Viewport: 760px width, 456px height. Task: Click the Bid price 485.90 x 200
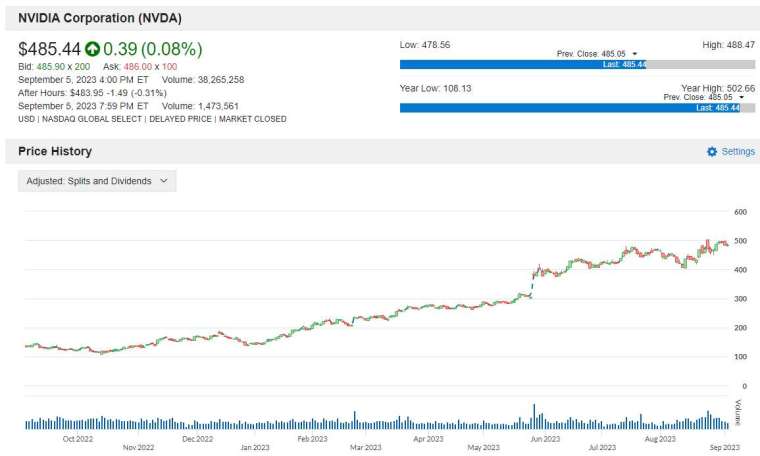point(54,66)
